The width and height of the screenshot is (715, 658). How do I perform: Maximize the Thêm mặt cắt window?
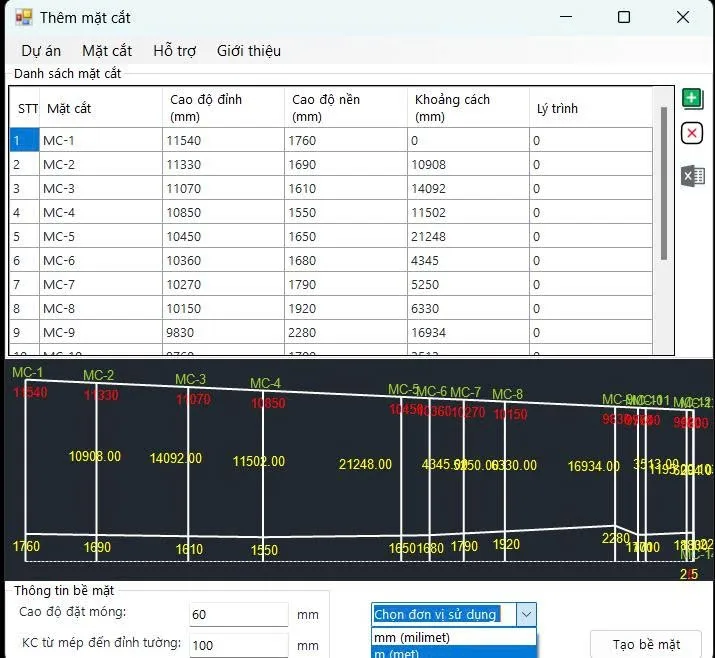coord(624,17)
